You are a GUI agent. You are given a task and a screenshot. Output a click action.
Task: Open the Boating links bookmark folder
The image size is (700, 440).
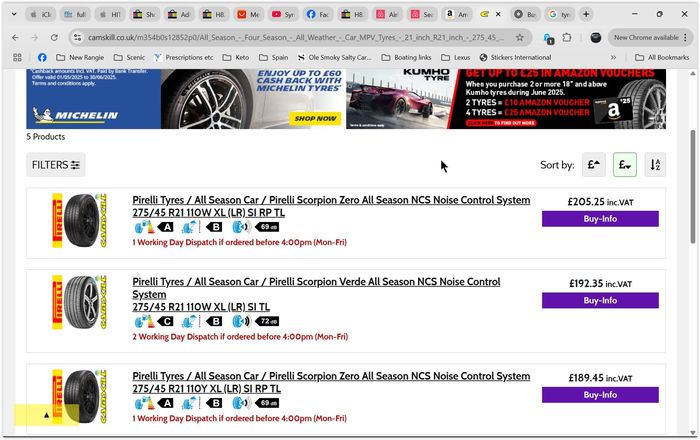406,57
